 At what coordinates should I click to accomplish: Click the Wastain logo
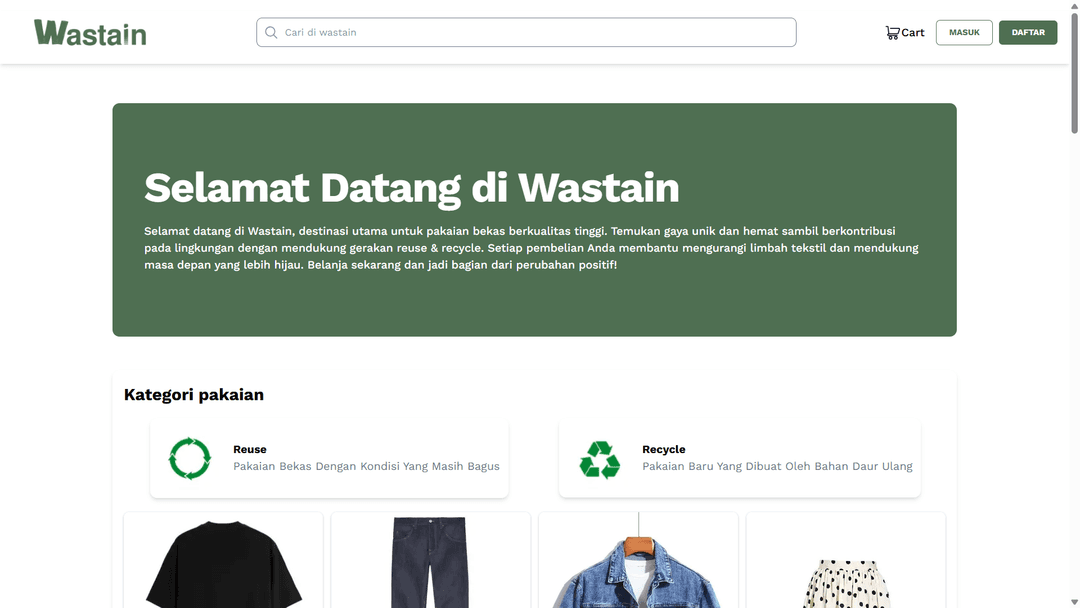pyautogui.click(x=90, y=32)
